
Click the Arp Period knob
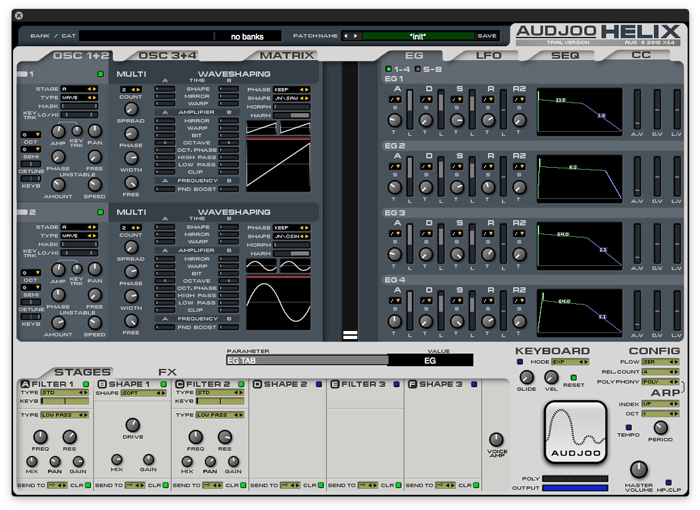click(661, 427)
